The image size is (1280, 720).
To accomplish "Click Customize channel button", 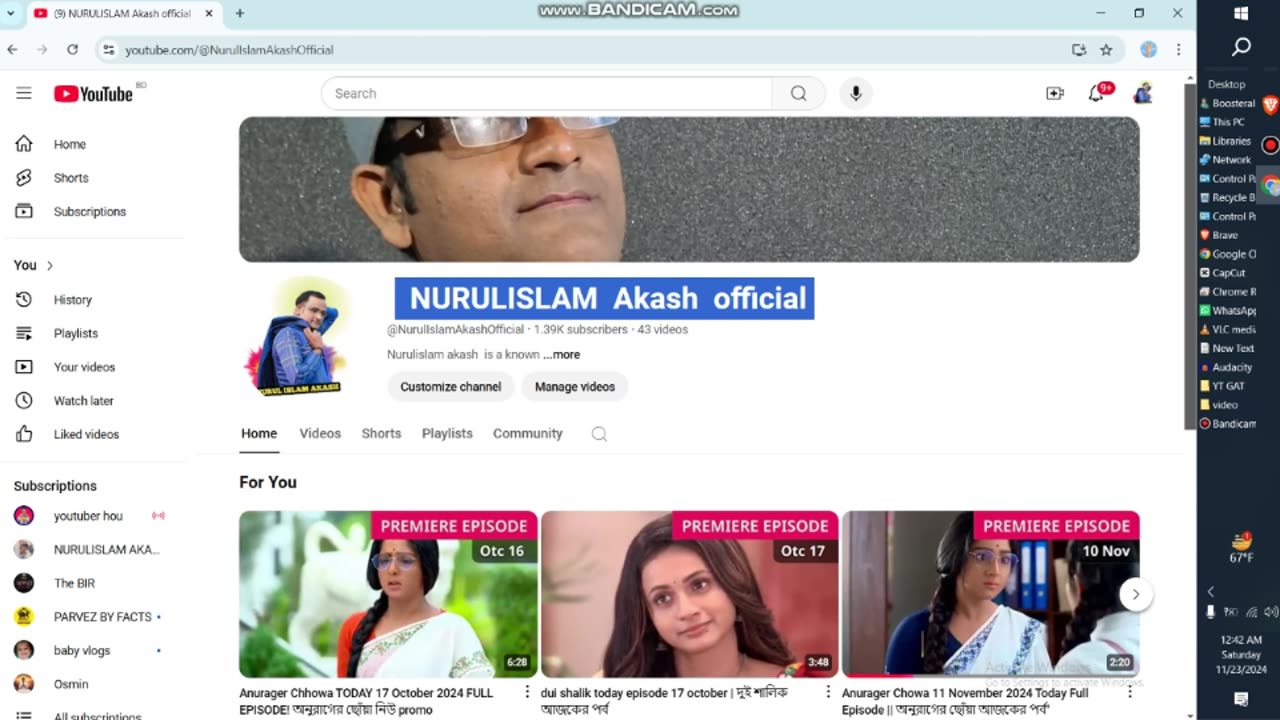I will coord(451,387).
